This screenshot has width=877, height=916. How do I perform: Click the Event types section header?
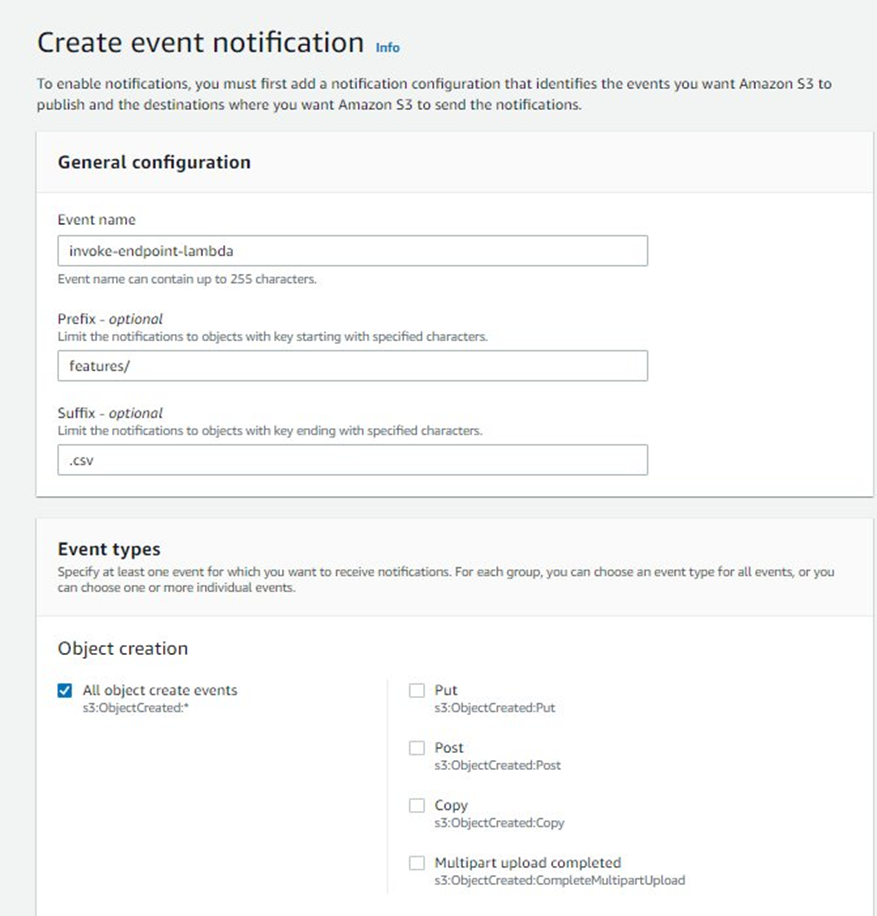[x=109, y=549]
